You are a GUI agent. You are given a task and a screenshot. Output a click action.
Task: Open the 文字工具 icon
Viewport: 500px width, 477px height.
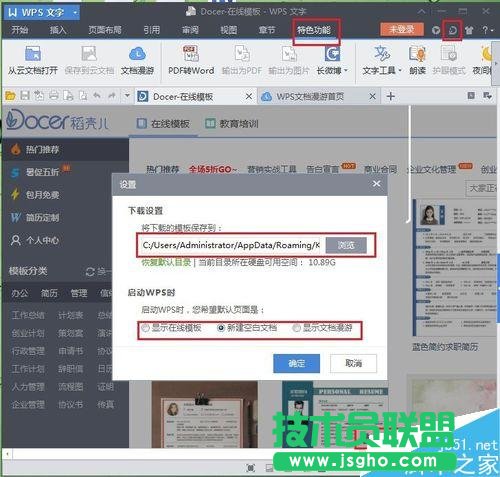(382, 54)
